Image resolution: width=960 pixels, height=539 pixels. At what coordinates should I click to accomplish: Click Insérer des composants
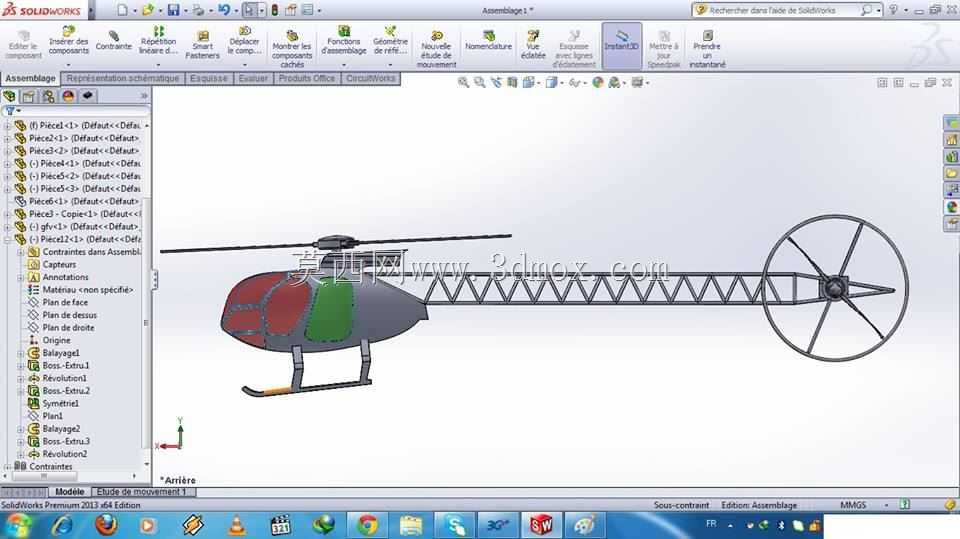(69, 41)
